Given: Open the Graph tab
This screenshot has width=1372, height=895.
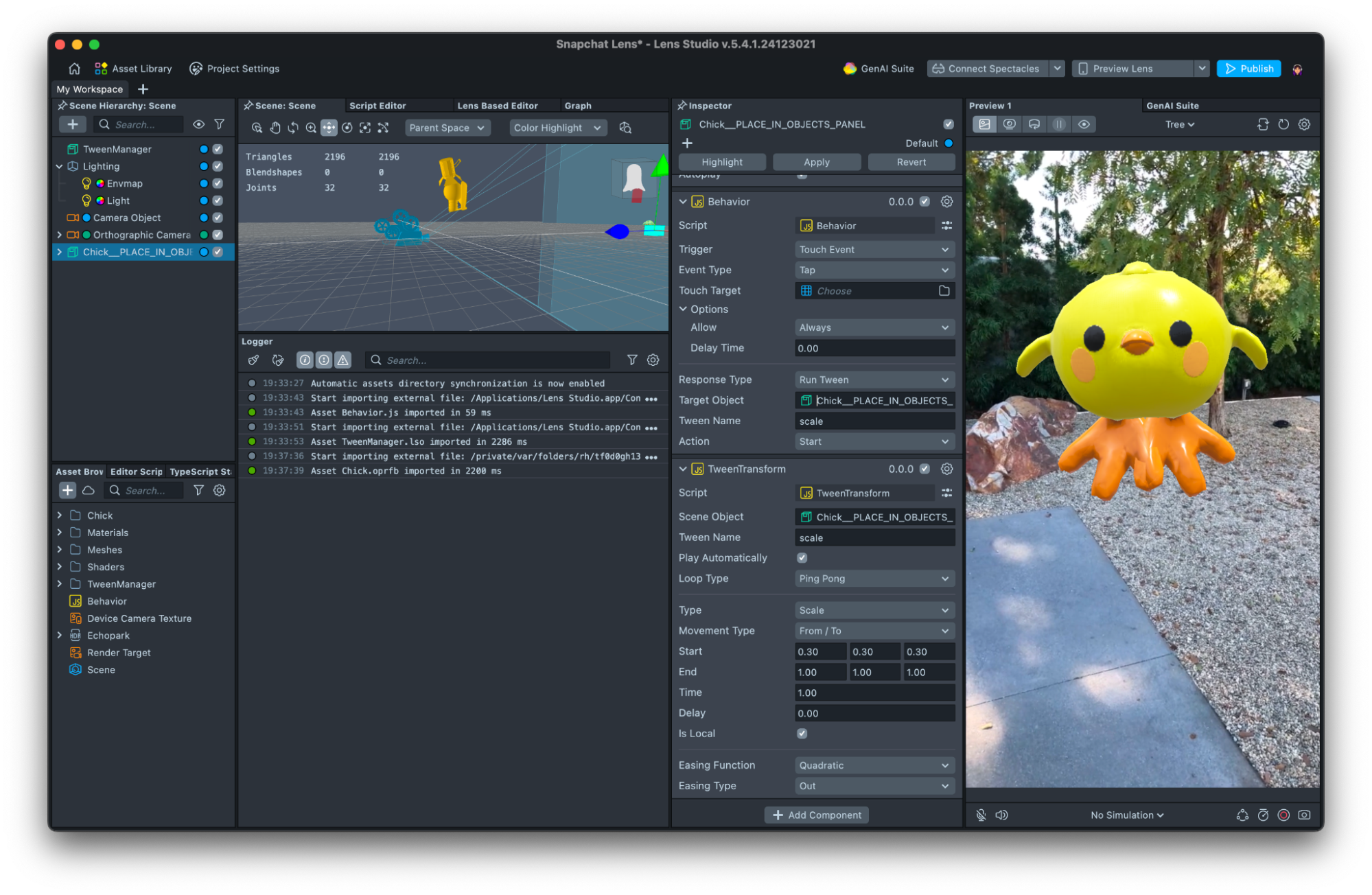Looking at the screenshot, I should (577, 106).
